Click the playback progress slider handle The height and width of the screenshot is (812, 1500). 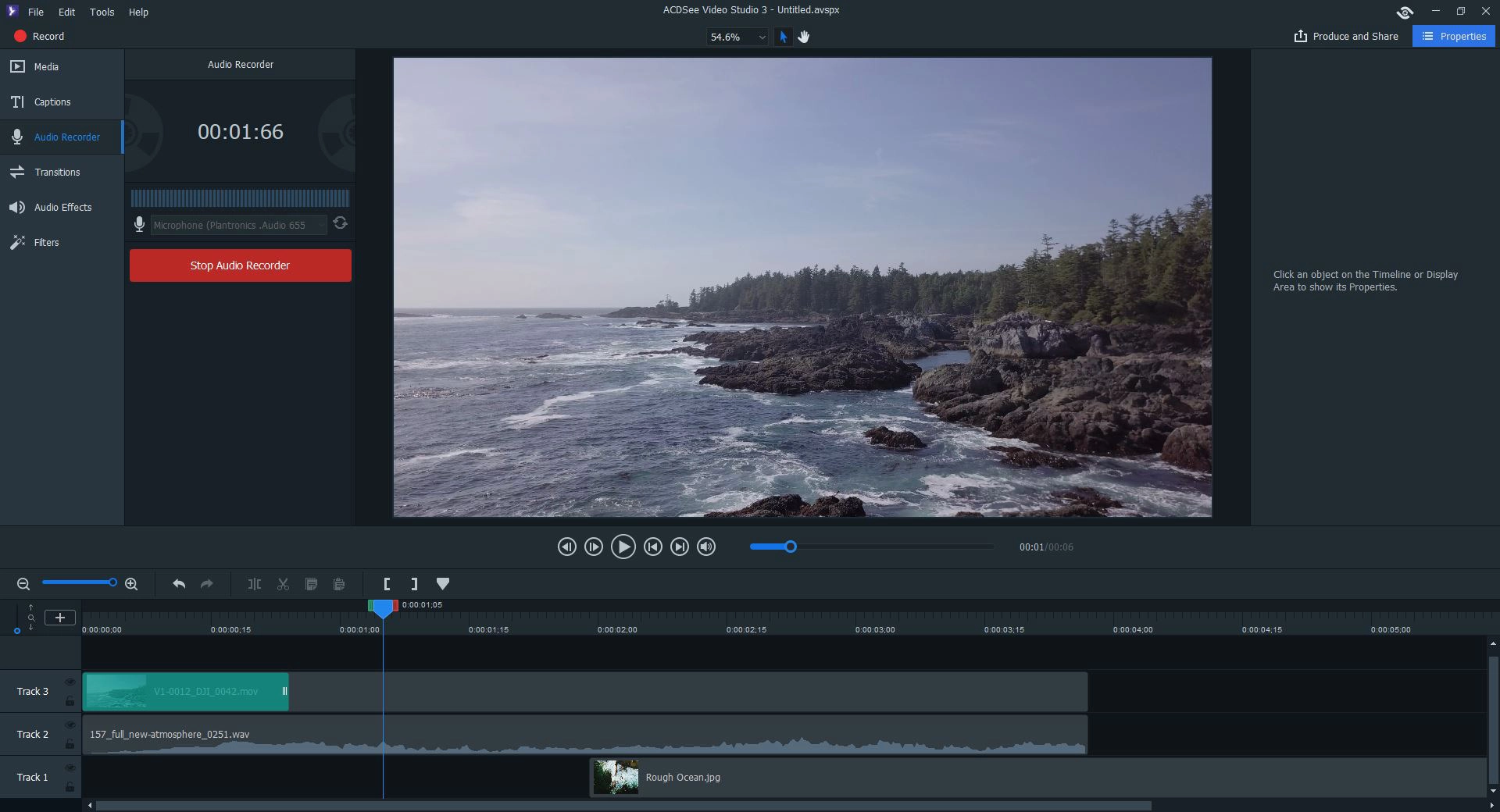pos(791,547)
